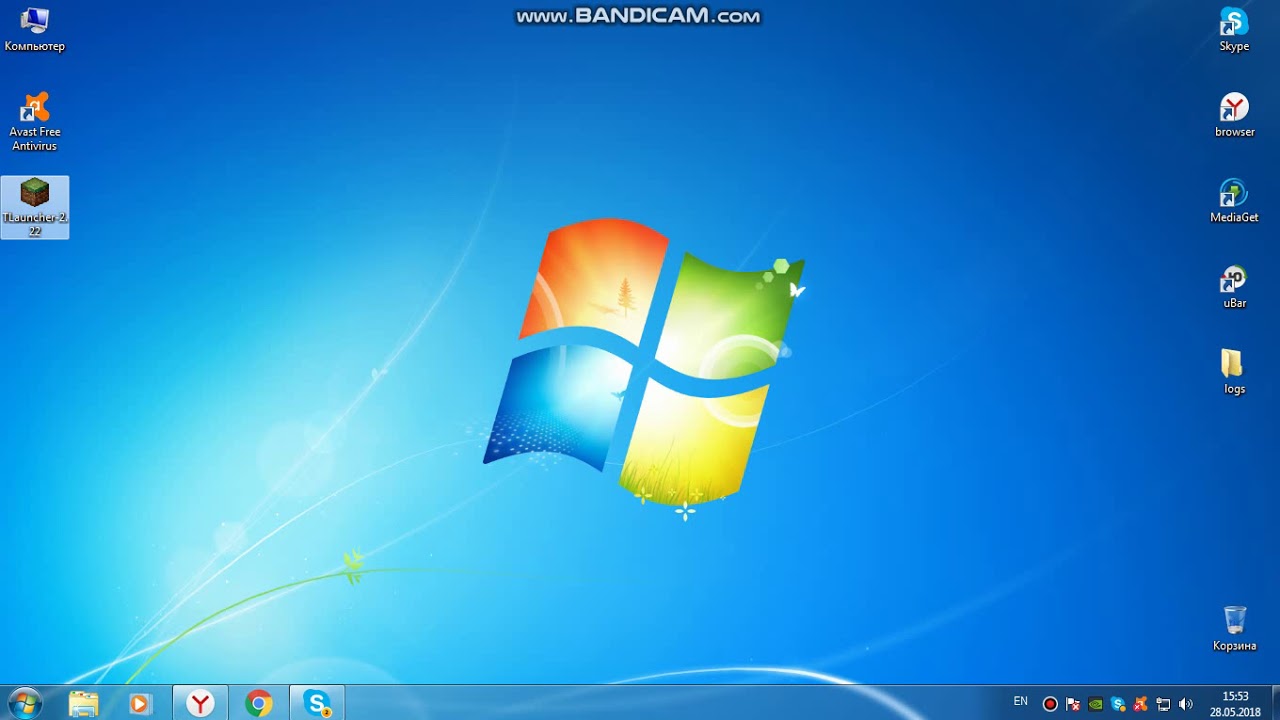Image resolution: width=1280 pixels, height=720 pixels.
Task: Select the Avast Free Antivirus shortcut
Action: pyautogui.click(x=35, y=122)
